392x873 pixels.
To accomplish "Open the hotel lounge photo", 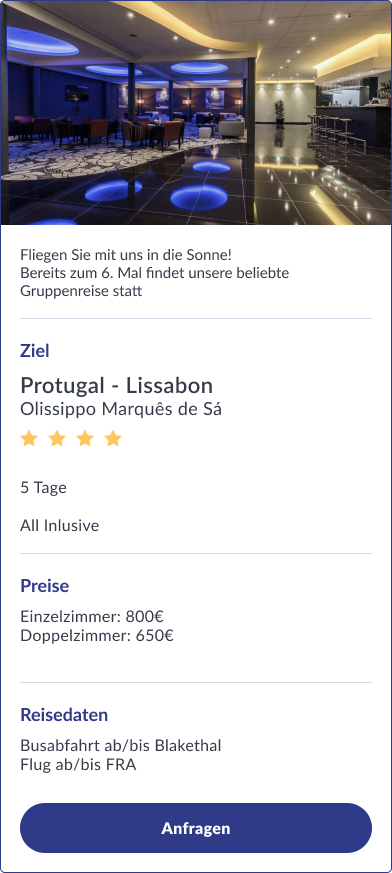I will (196, 112).
